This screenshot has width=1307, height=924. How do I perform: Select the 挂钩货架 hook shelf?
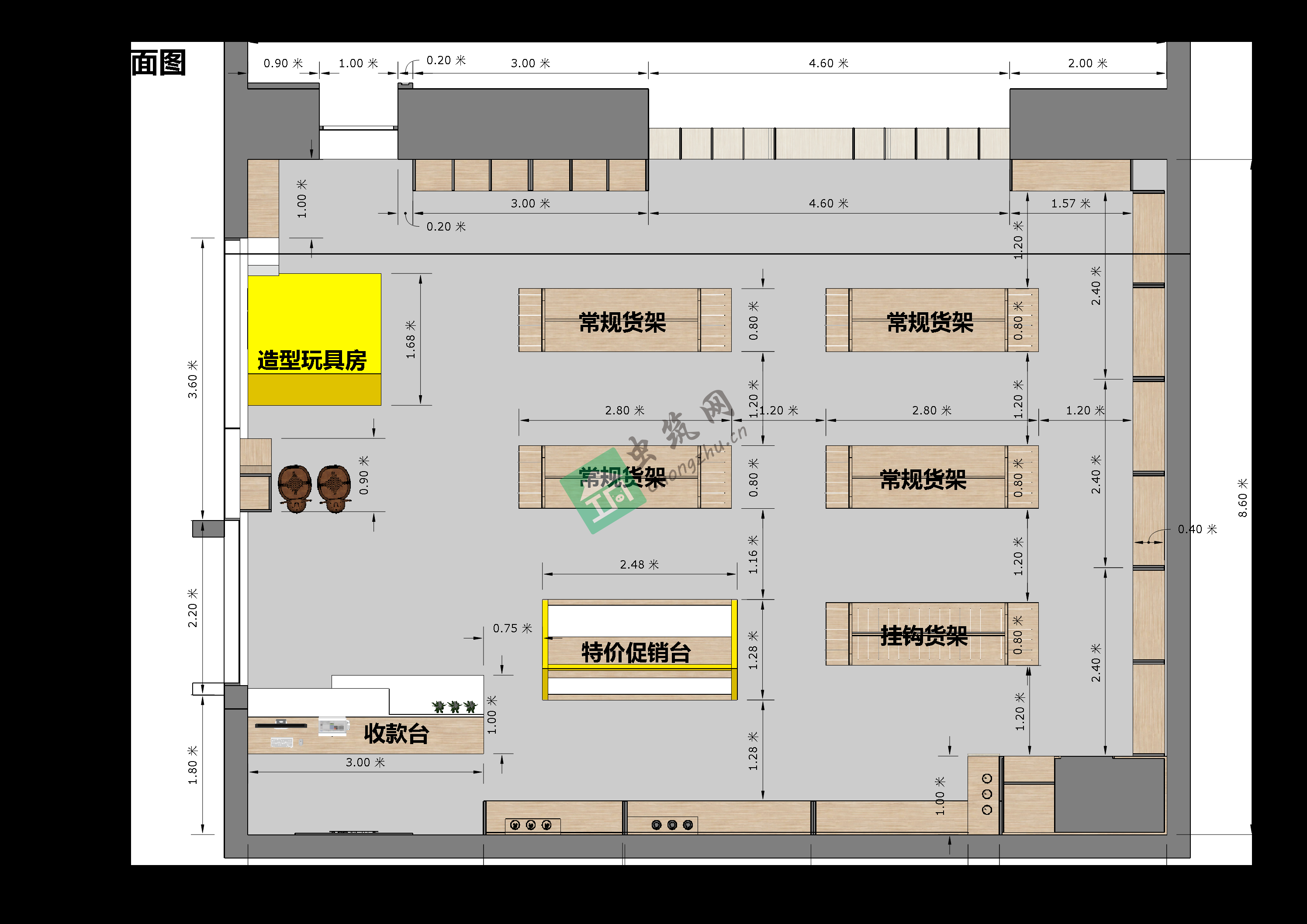click(924, 635)
